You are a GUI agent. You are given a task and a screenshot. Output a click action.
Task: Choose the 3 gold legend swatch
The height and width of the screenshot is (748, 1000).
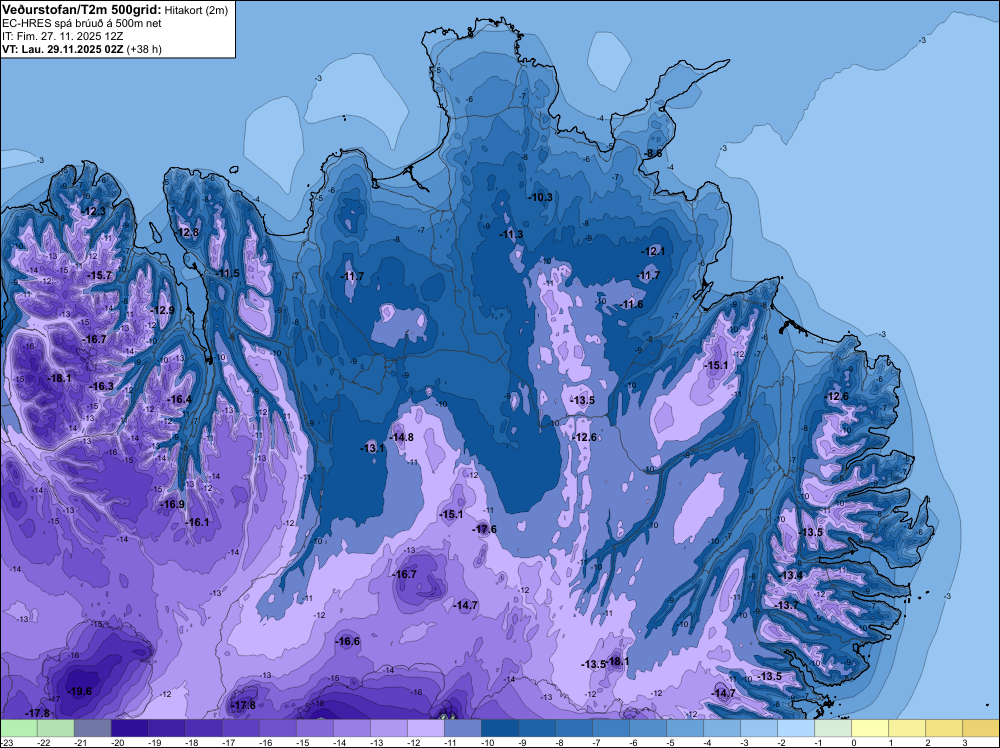click(x=980, y=728)
